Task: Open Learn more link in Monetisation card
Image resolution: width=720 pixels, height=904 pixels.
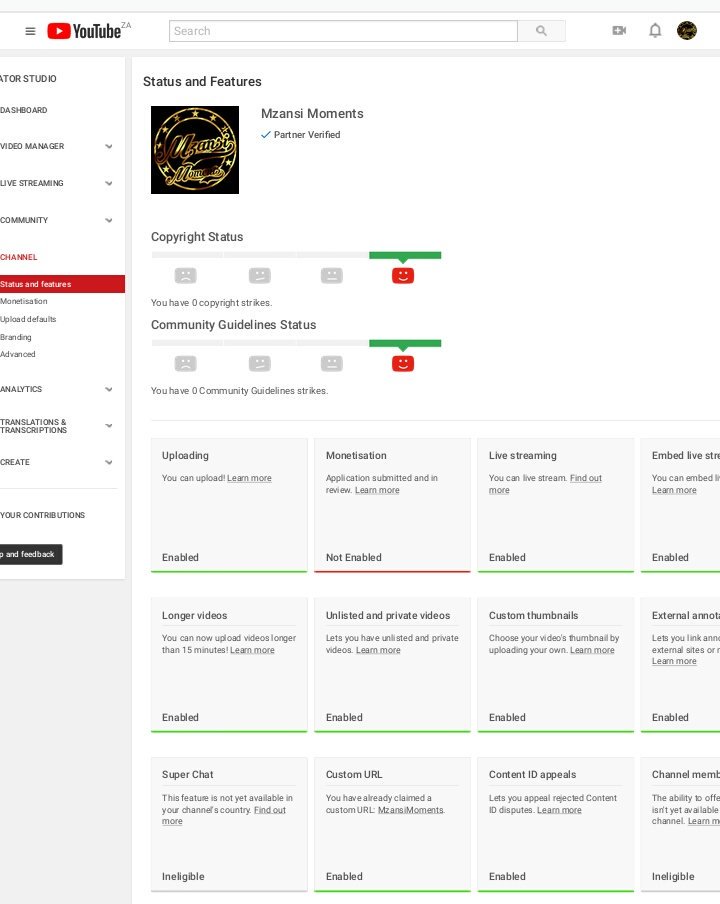Action: tap(377, 490)
